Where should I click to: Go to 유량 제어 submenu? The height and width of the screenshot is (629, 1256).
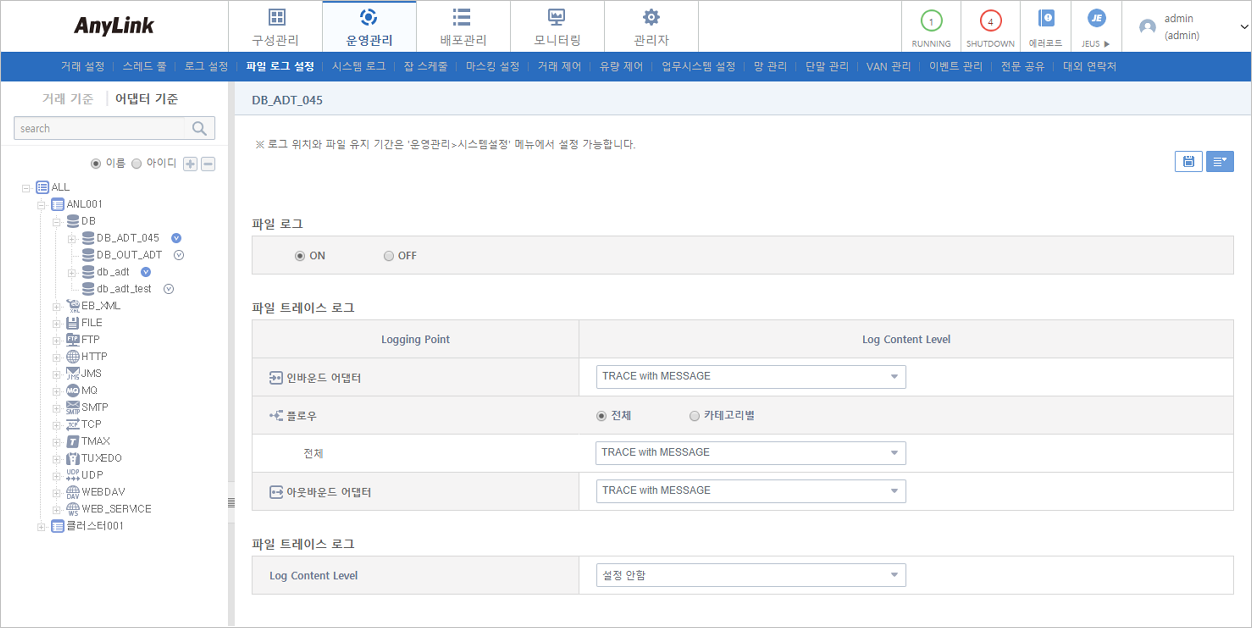pos(621,67)
